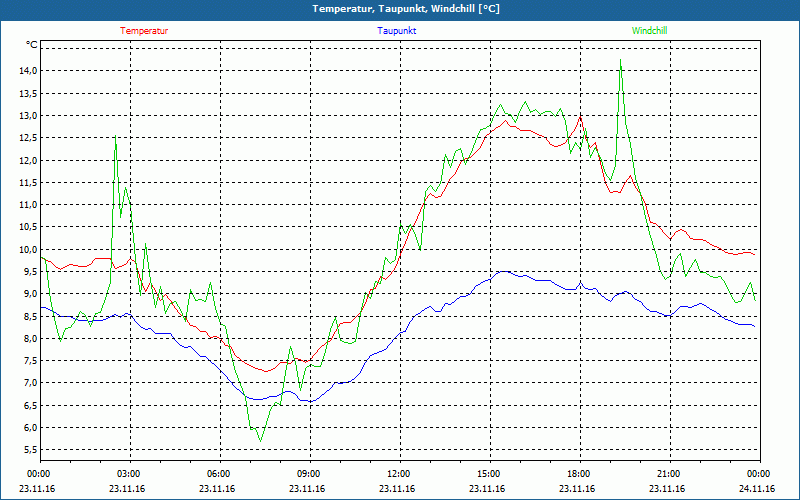800x500 pixels.
Task: Click the 7,5 y-axis value
Action: point(31,361)
